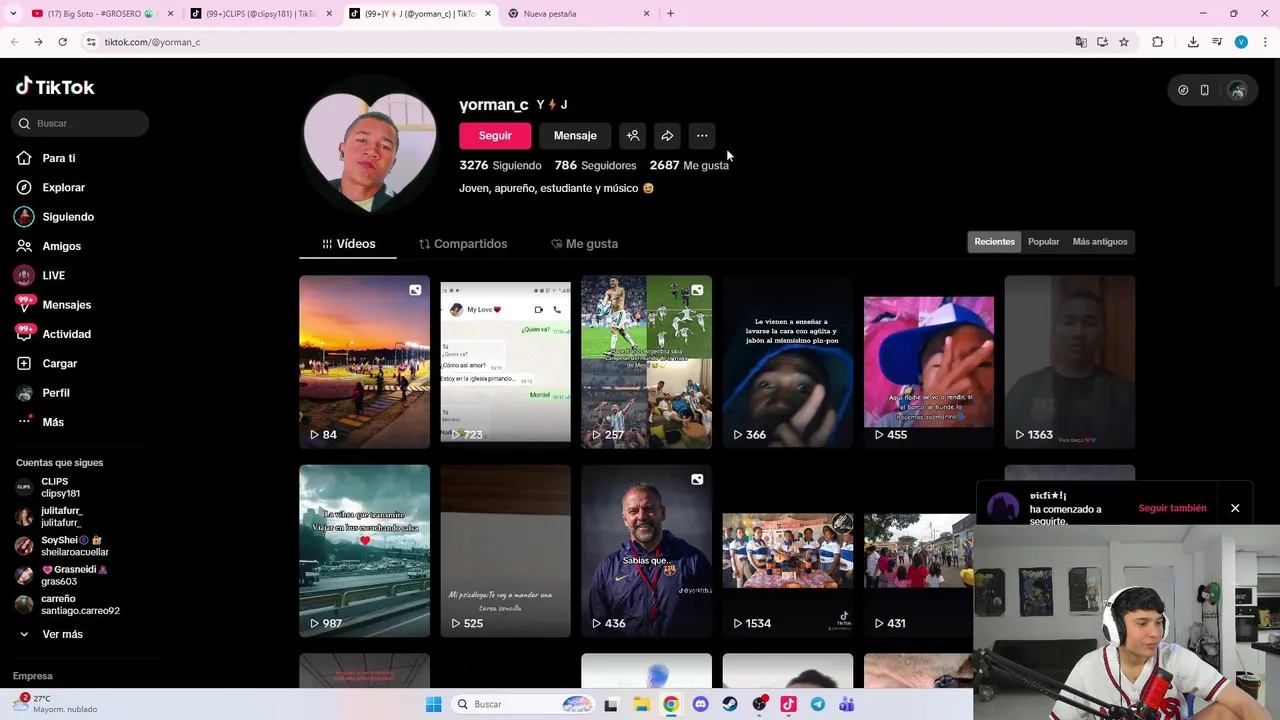This screenshot has height=720, width=1280.
Task: Open a new browser tab with plus
Action: [x=670, y=14]
